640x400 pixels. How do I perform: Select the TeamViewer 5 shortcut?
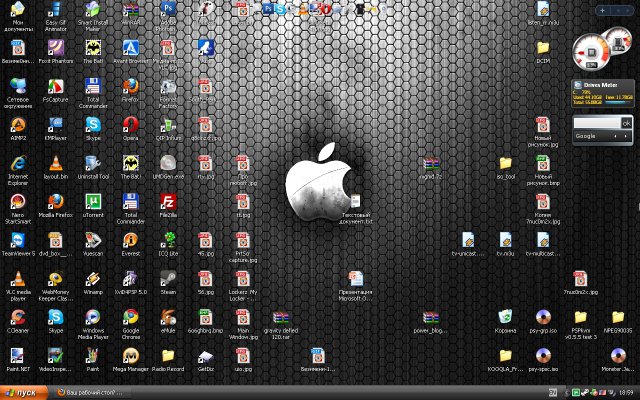pos(17,239)
